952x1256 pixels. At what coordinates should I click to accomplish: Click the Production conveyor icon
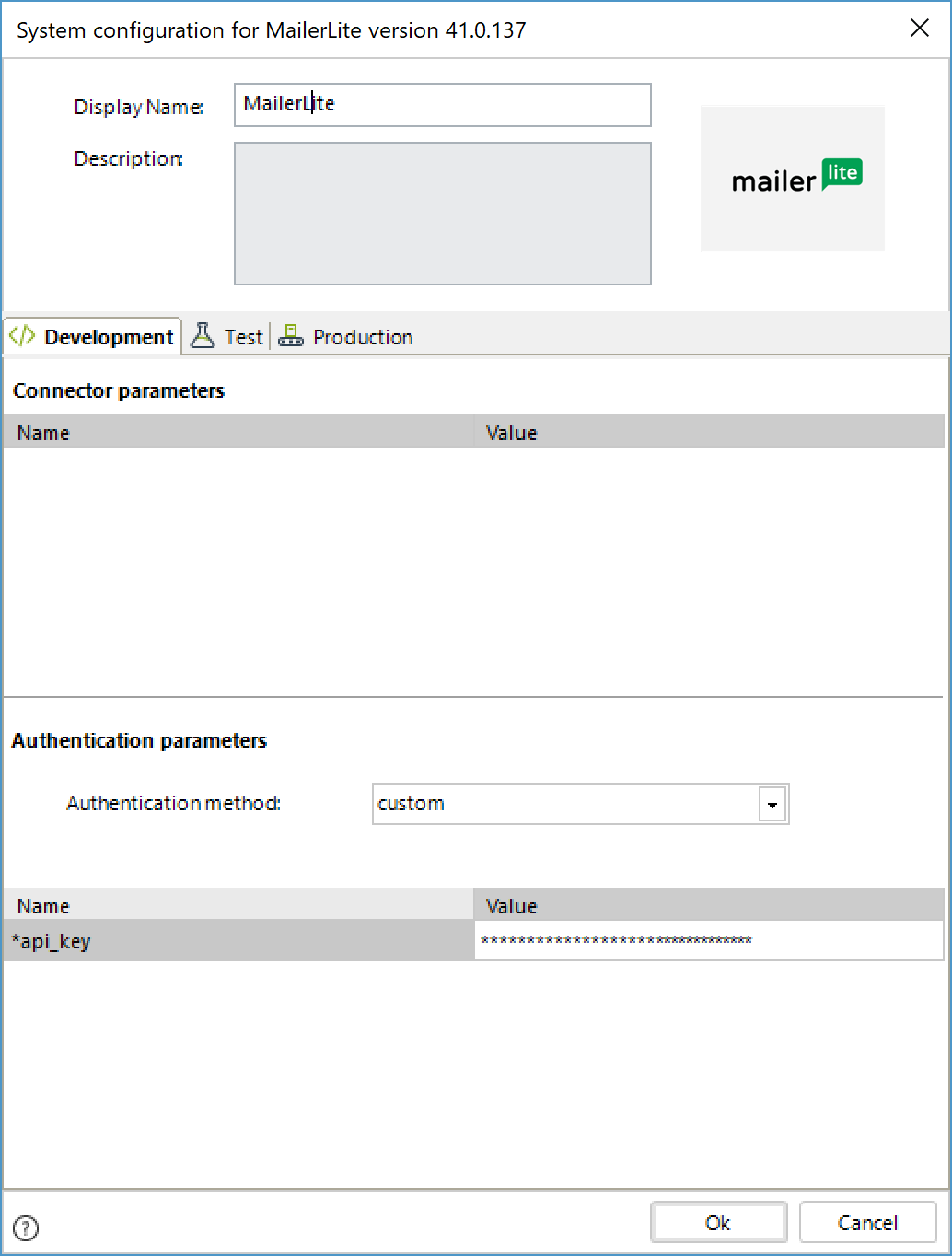291,336
